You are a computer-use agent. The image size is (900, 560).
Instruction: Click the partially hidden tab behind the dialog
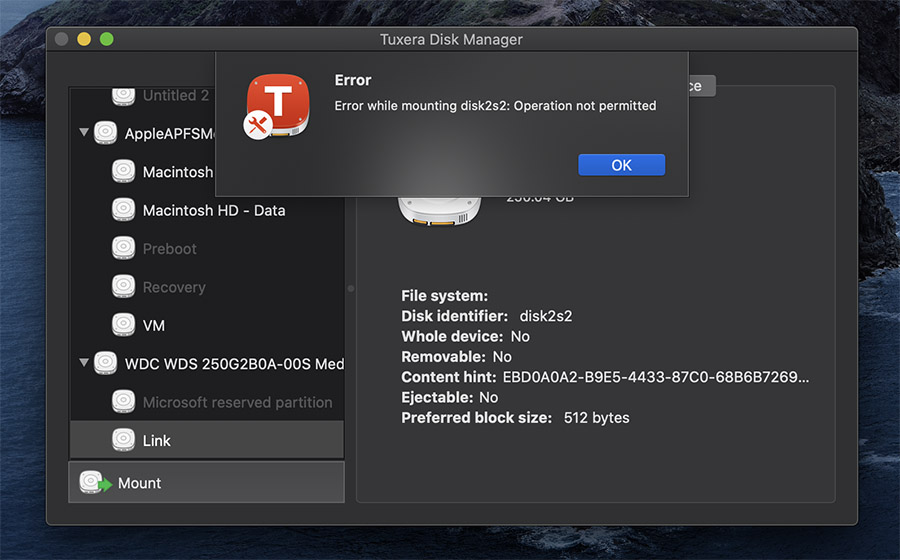[701, 86]
